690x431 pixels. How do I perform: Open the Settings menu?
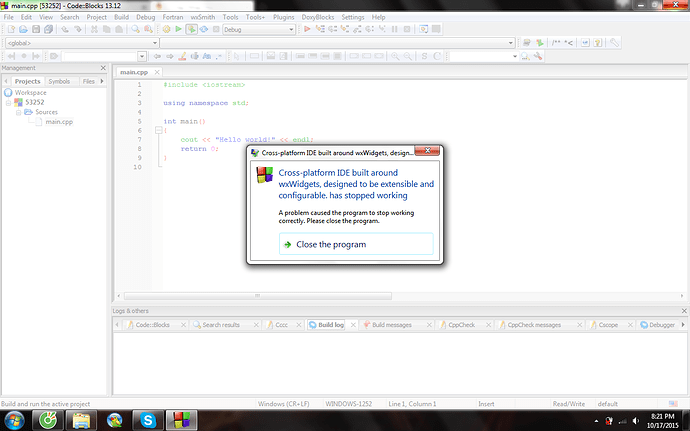point(353,17)
